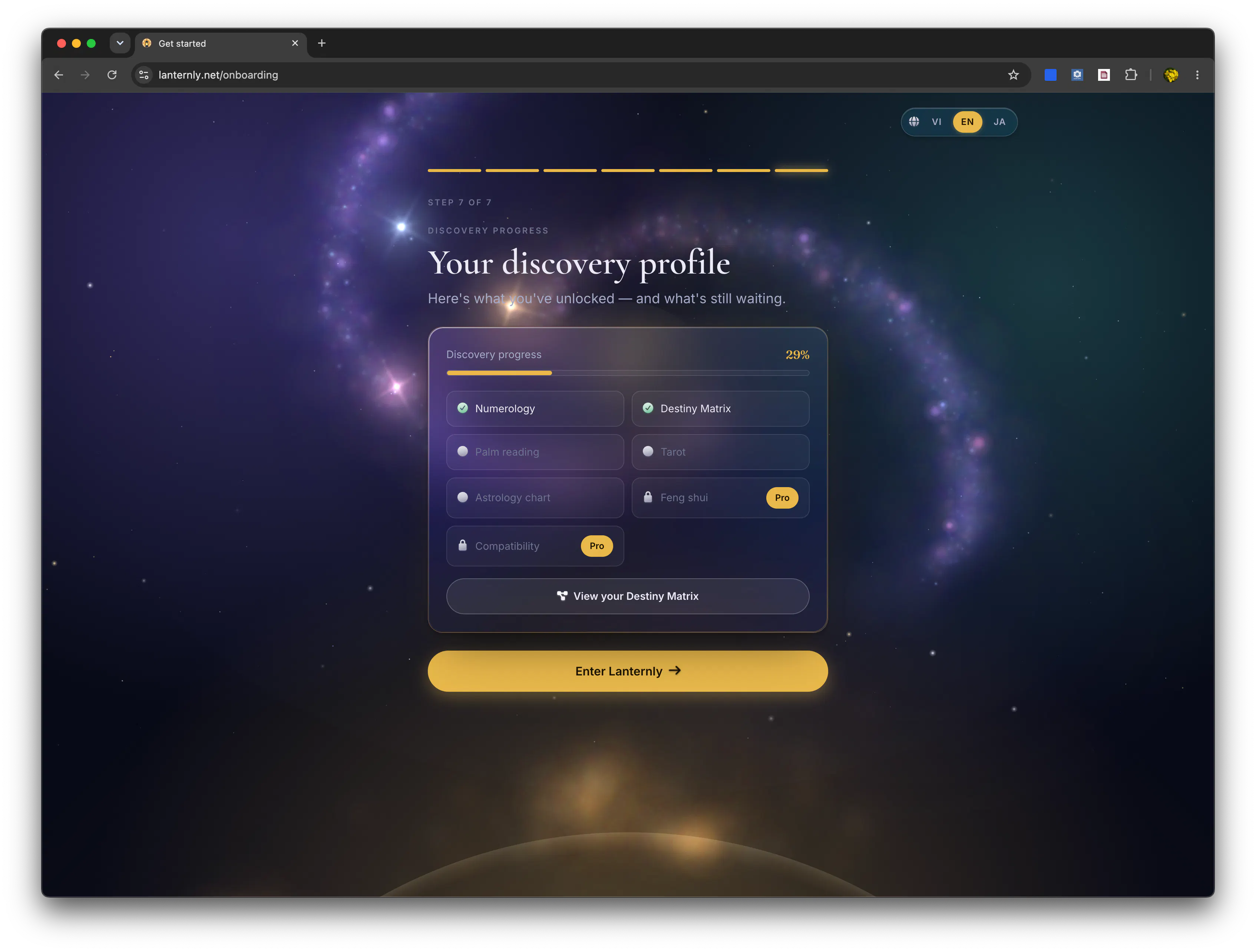Click the Astrology chart status dot

tap(462, 497)
